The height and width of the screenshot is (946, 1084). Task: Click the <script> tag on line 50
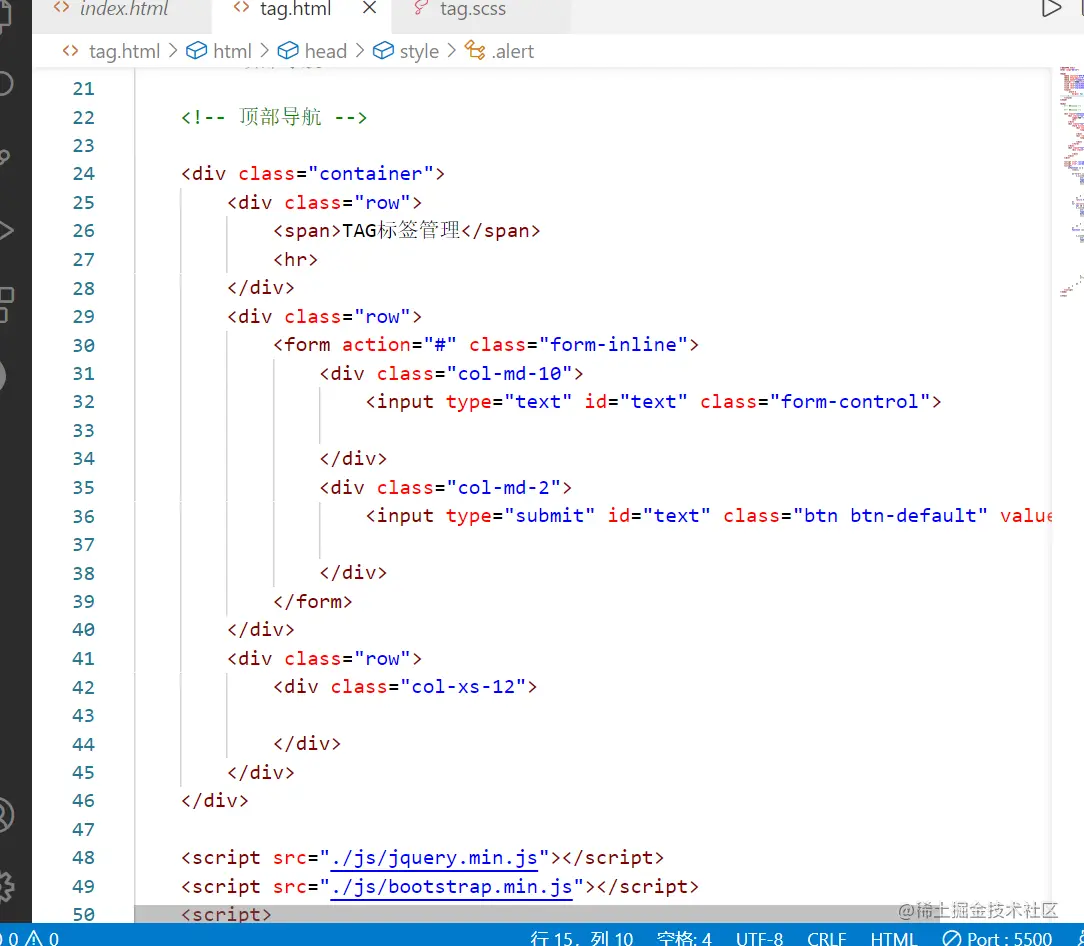(x=226, y=914)
